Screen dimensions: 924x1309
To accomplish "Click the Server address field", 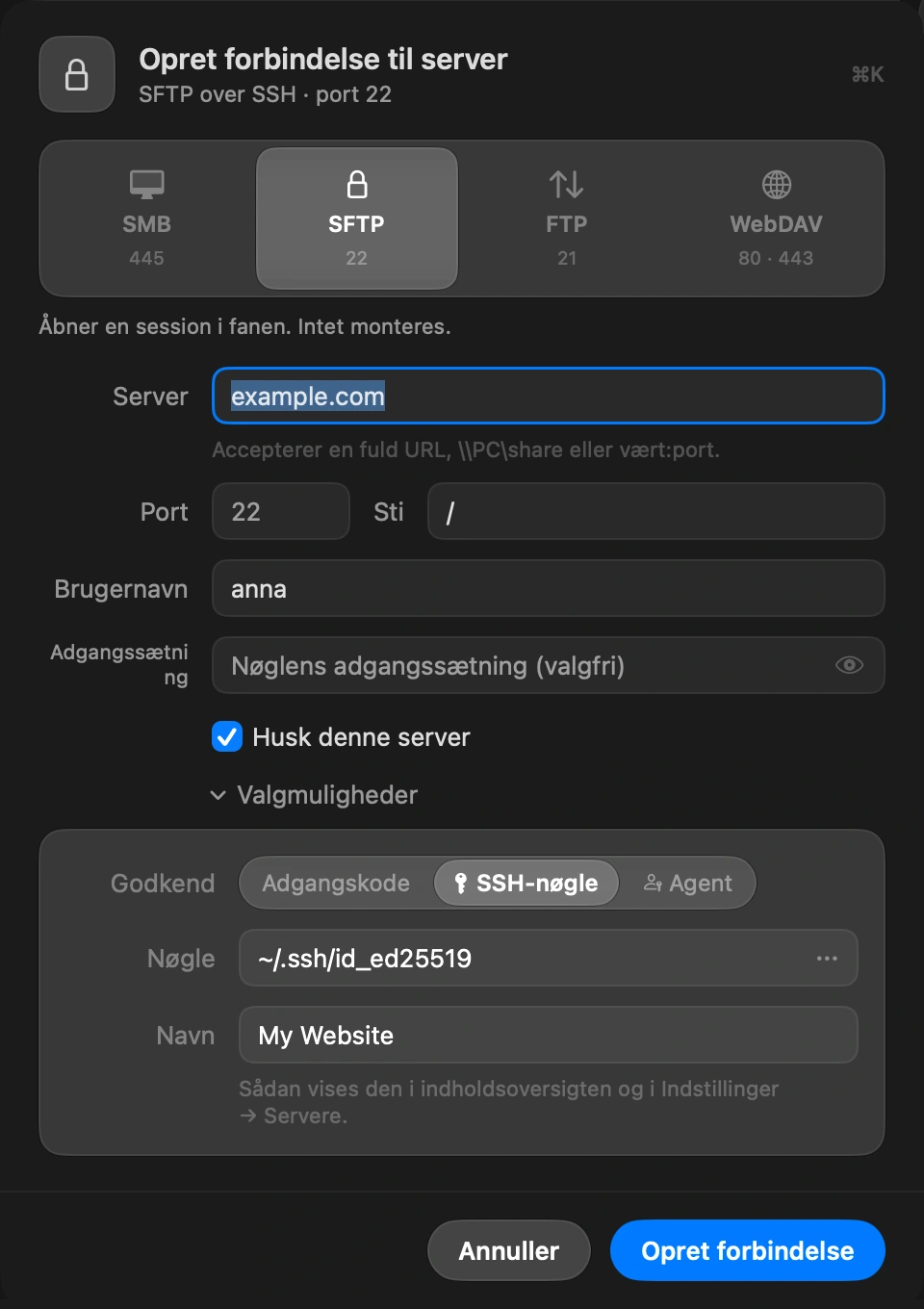I will click(x=548, y=396).
